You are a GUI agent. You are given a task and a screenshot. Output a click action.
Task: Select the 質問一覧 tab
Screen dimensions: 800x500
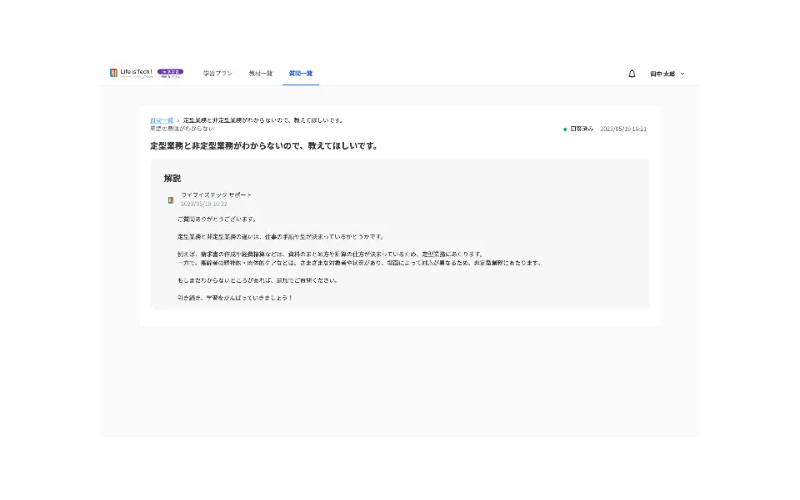(x=301, y=74)
